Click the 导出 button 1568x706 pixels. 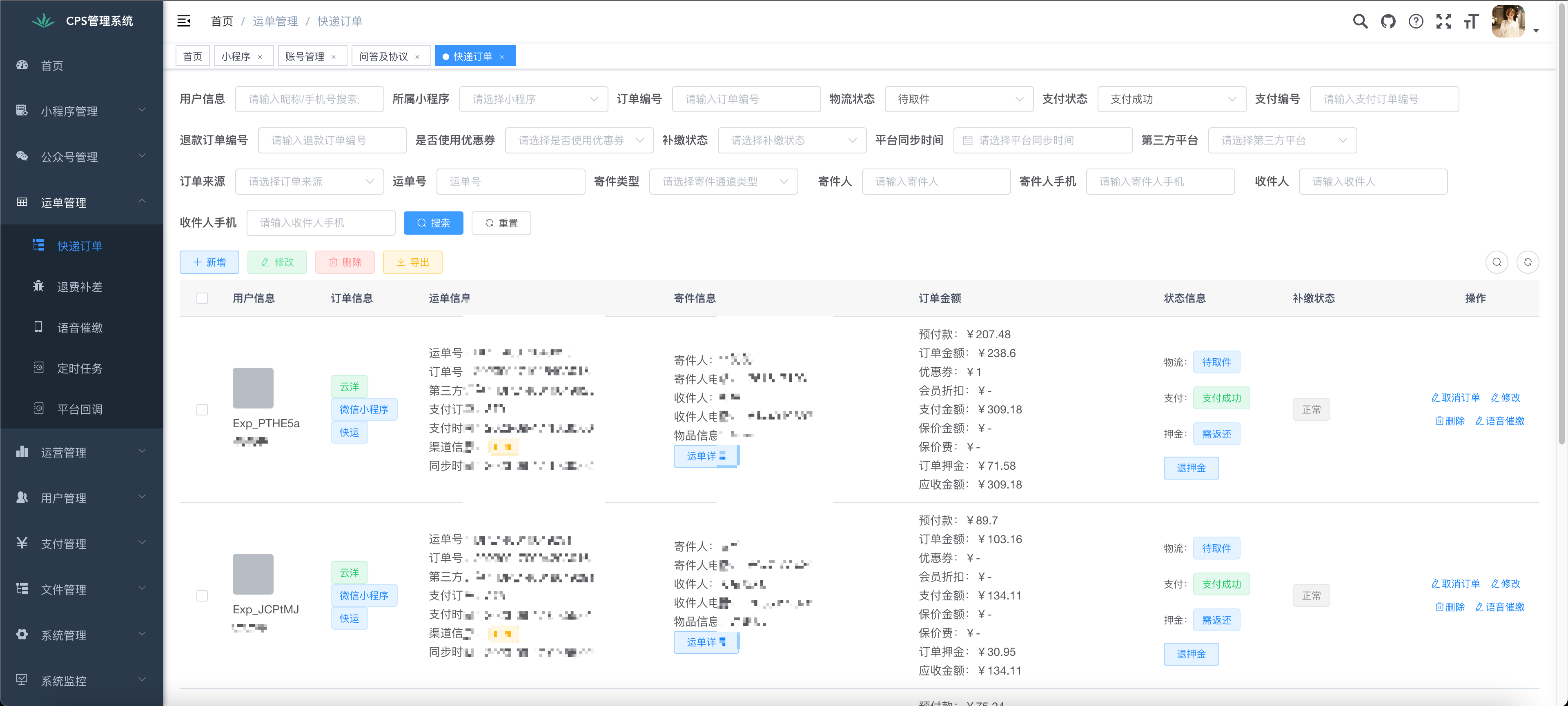(x=413, y=262)
